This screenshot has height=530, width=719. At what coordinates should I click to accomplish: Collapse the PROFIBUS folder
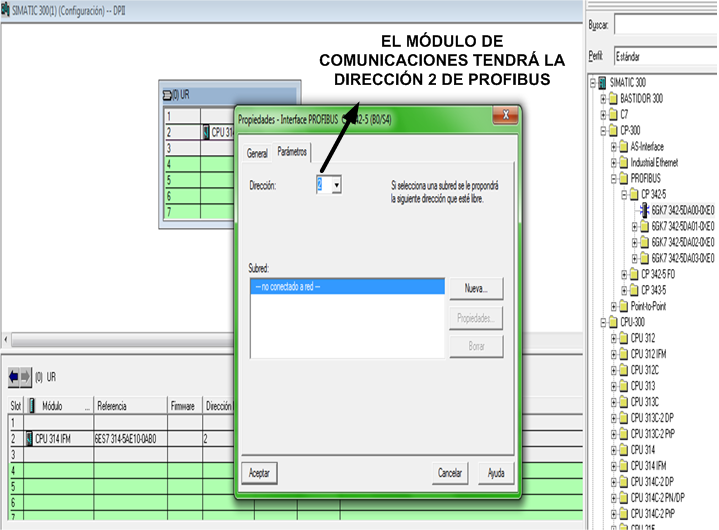point(614,179)
